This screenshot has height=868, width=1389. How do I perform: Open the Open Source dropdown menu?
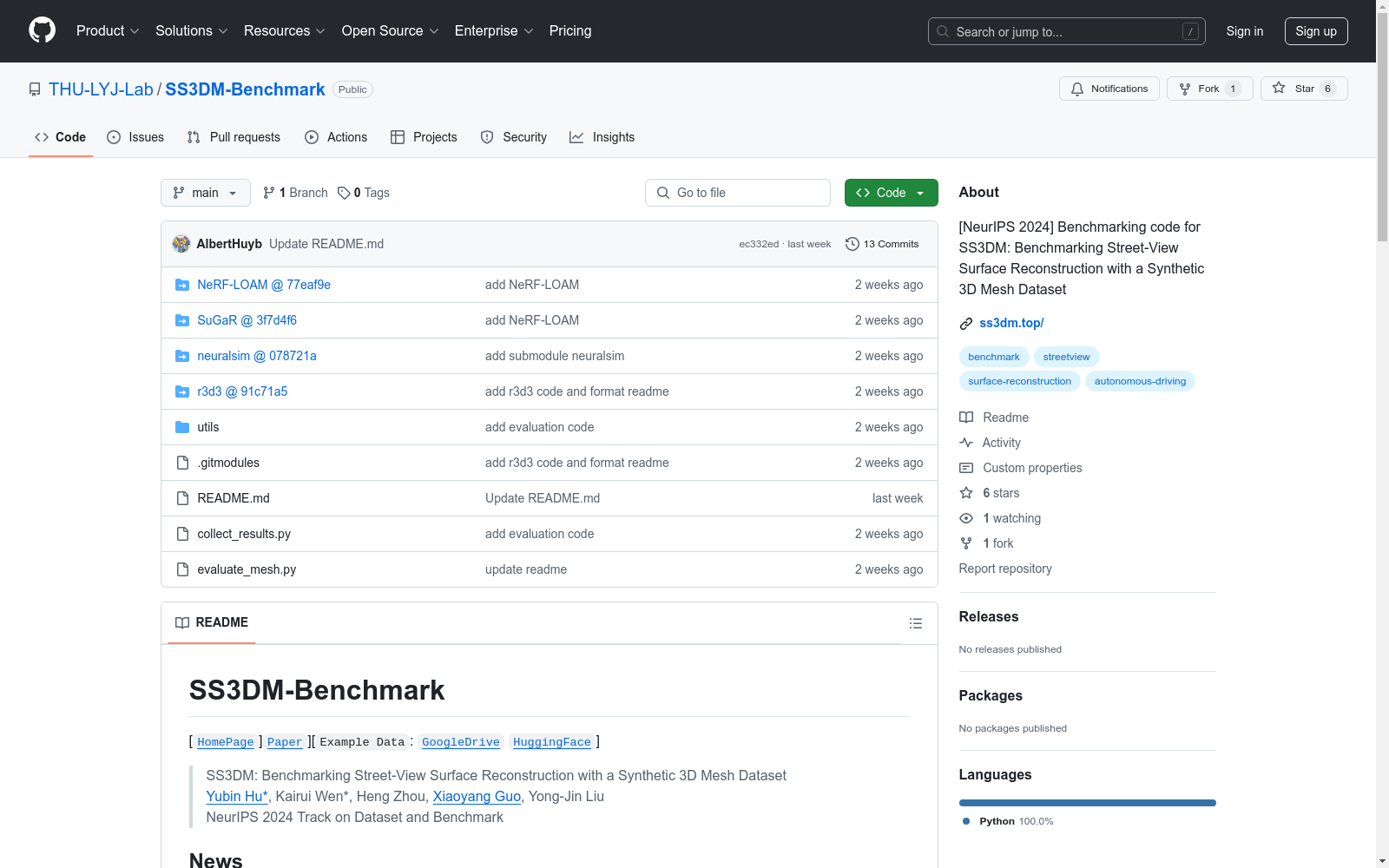391,30
